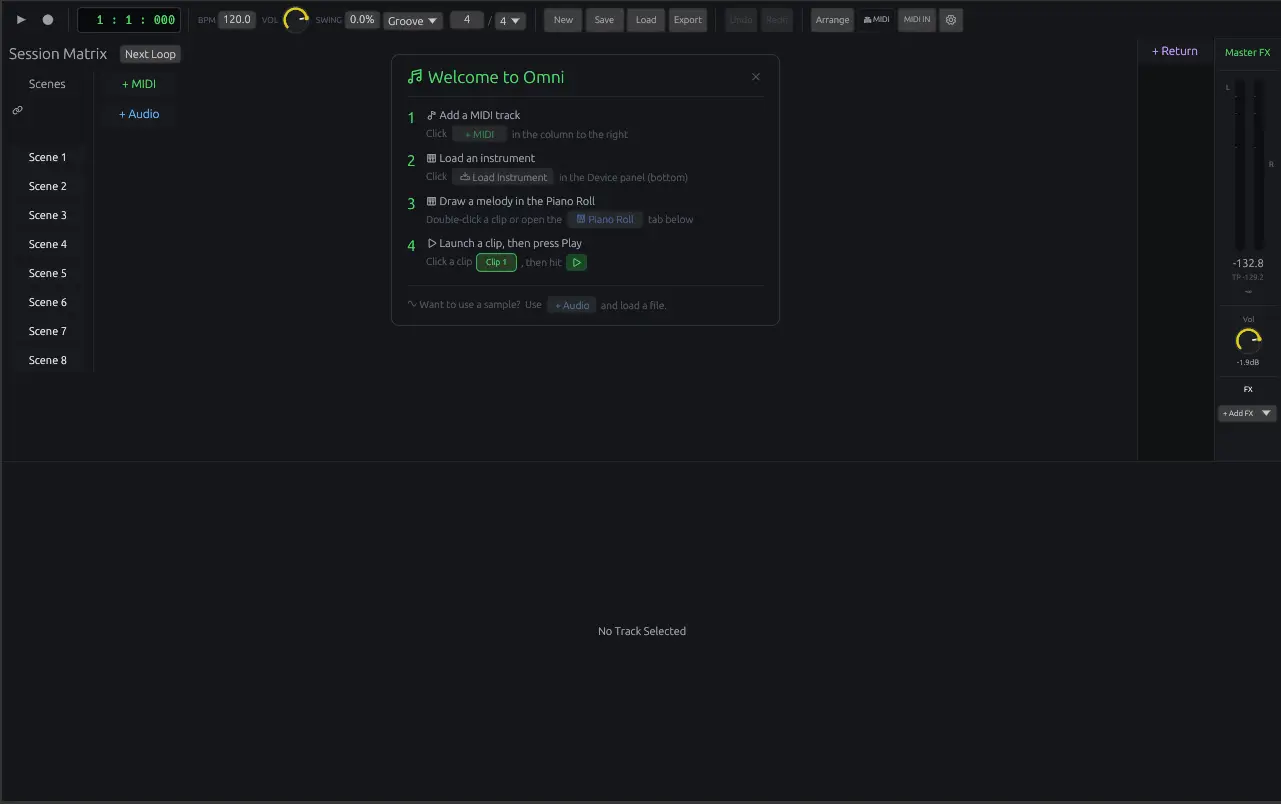Click the Session Matrix title
The width and height of the screenshot is (1281, 804).
pyautogui.click(x=58, y=54)
